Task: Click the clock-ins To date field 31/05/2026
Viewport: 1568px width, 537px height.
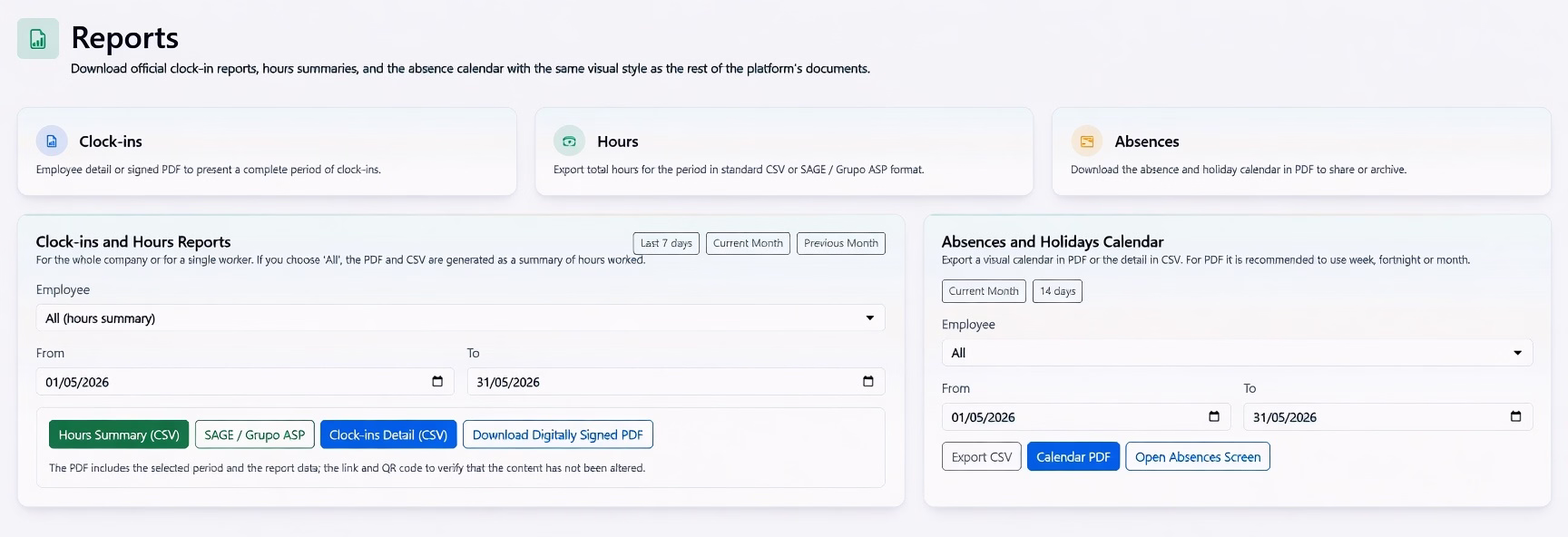Action: click(676, 382)
